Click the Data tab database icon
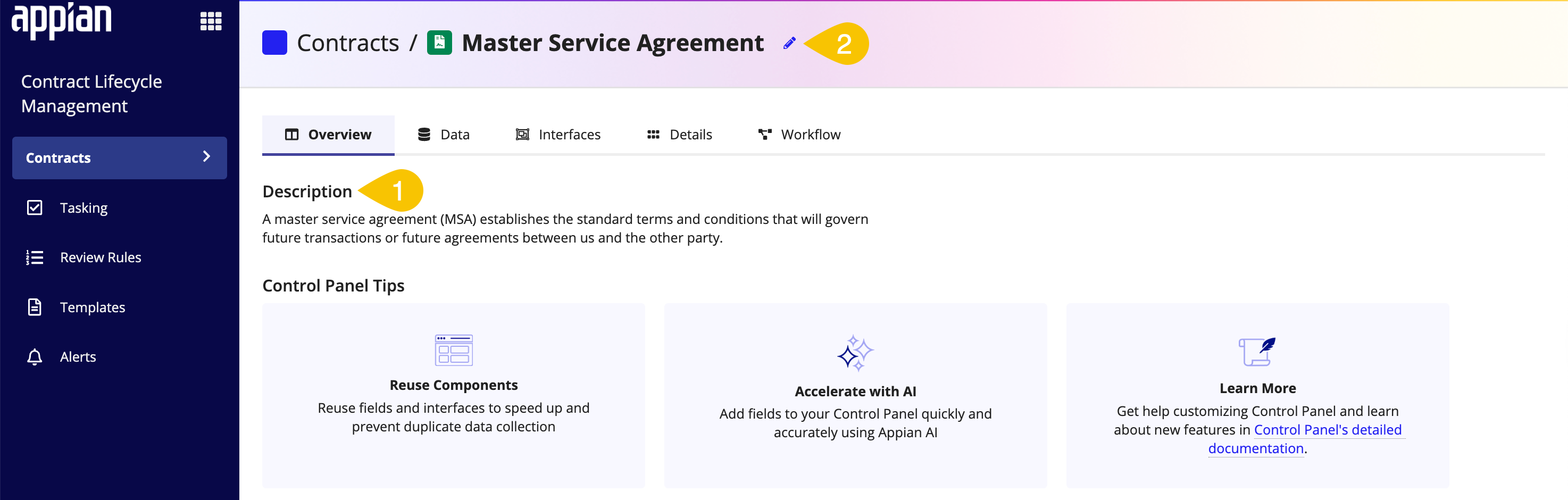Viewport: 1568px width, 500px height. coord(424,135)
